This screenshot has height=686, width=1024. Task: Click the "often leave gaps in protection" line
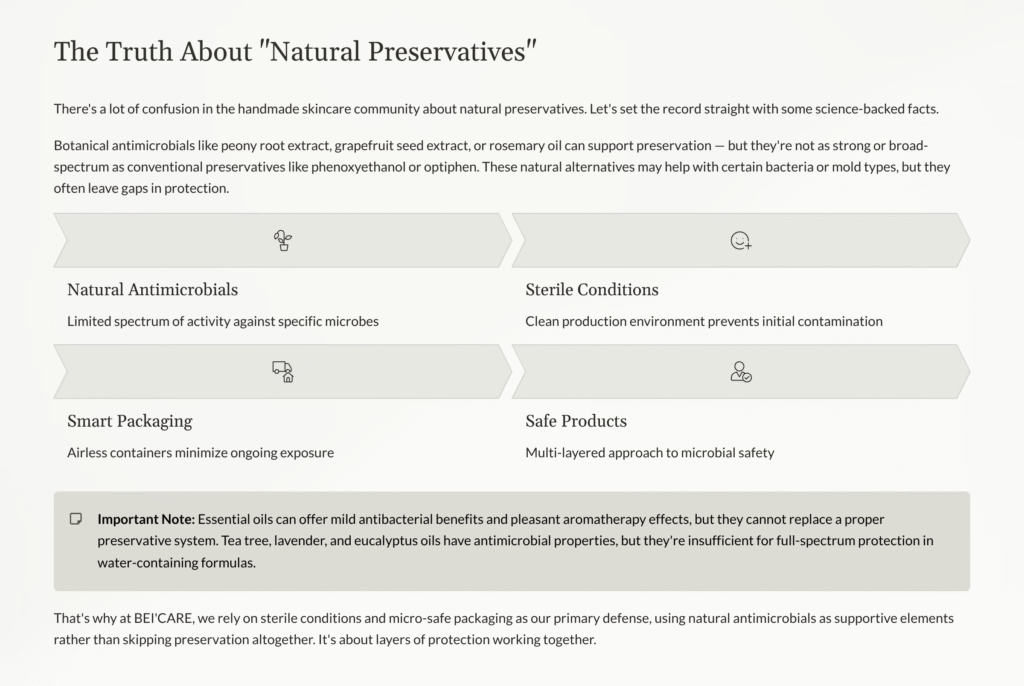tap(141, 188)
